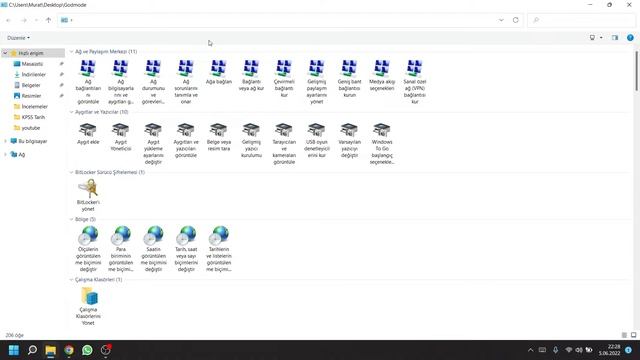640x360 pixels.
Task: Open 'USB oyun denetleyicilerini kur' item
Action: coord(316,140)
